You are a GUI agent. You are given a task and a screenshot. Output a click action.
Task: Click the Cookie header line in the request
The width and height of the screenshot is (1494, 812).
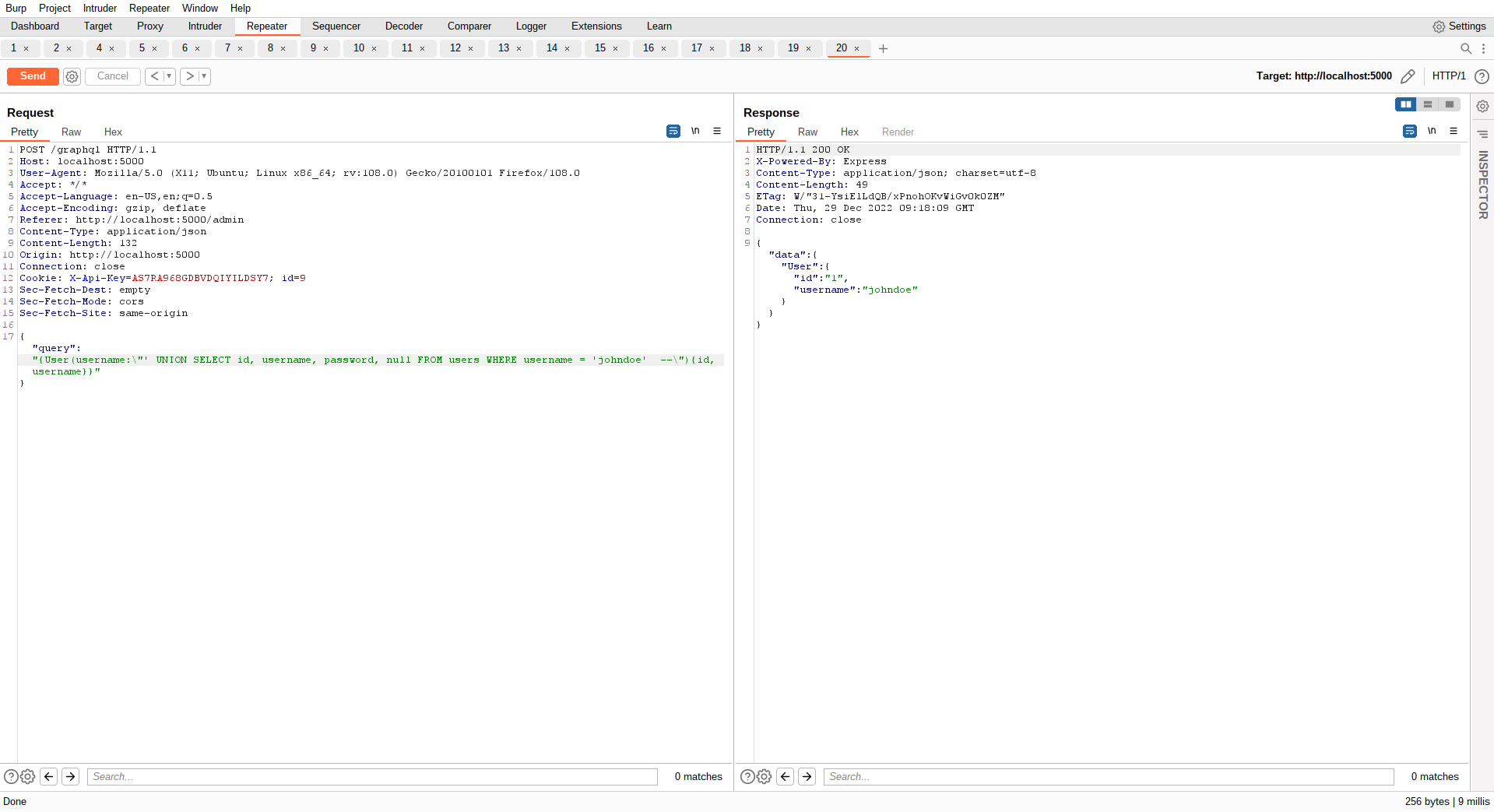tap(163, 278)
